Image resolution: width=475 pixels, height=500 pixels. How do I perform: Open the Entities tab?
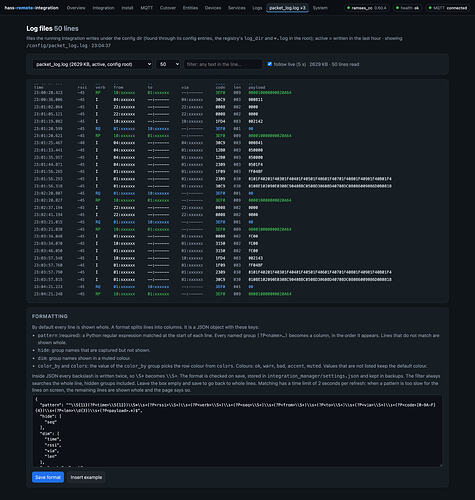[x=190, y=8]
